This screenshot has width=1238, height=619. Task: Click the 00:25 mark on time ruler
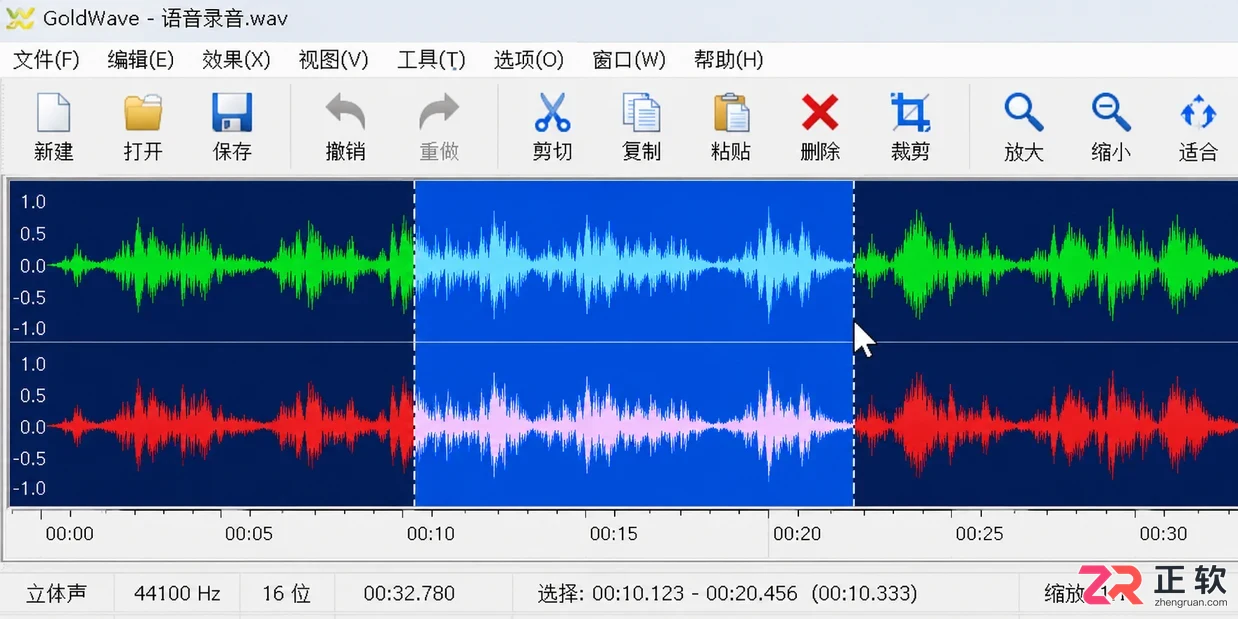pos(979,534)
